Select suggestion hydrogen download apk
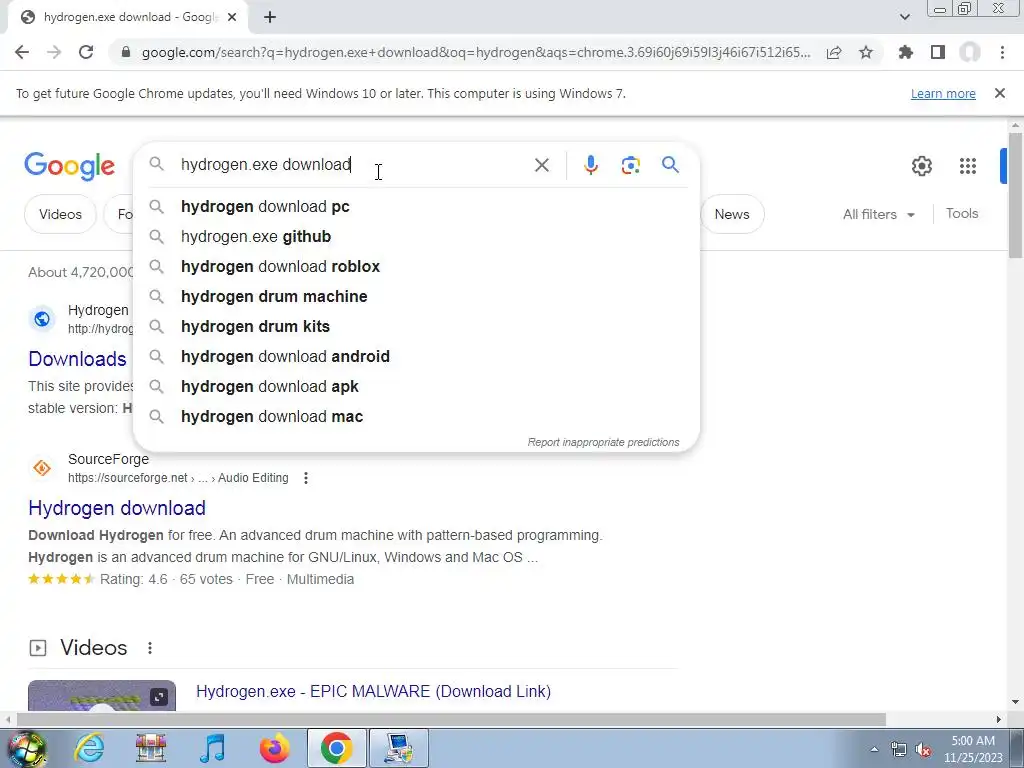Viewport: 1024px width, 768px height. tap(416, 387)
